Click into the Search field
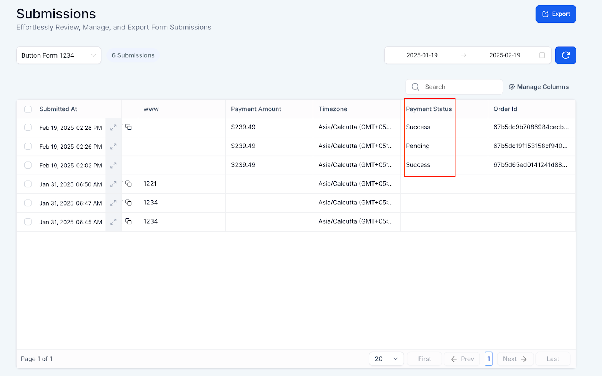The height and width of the screenshot is (376, 602). [x=454, y=87]
